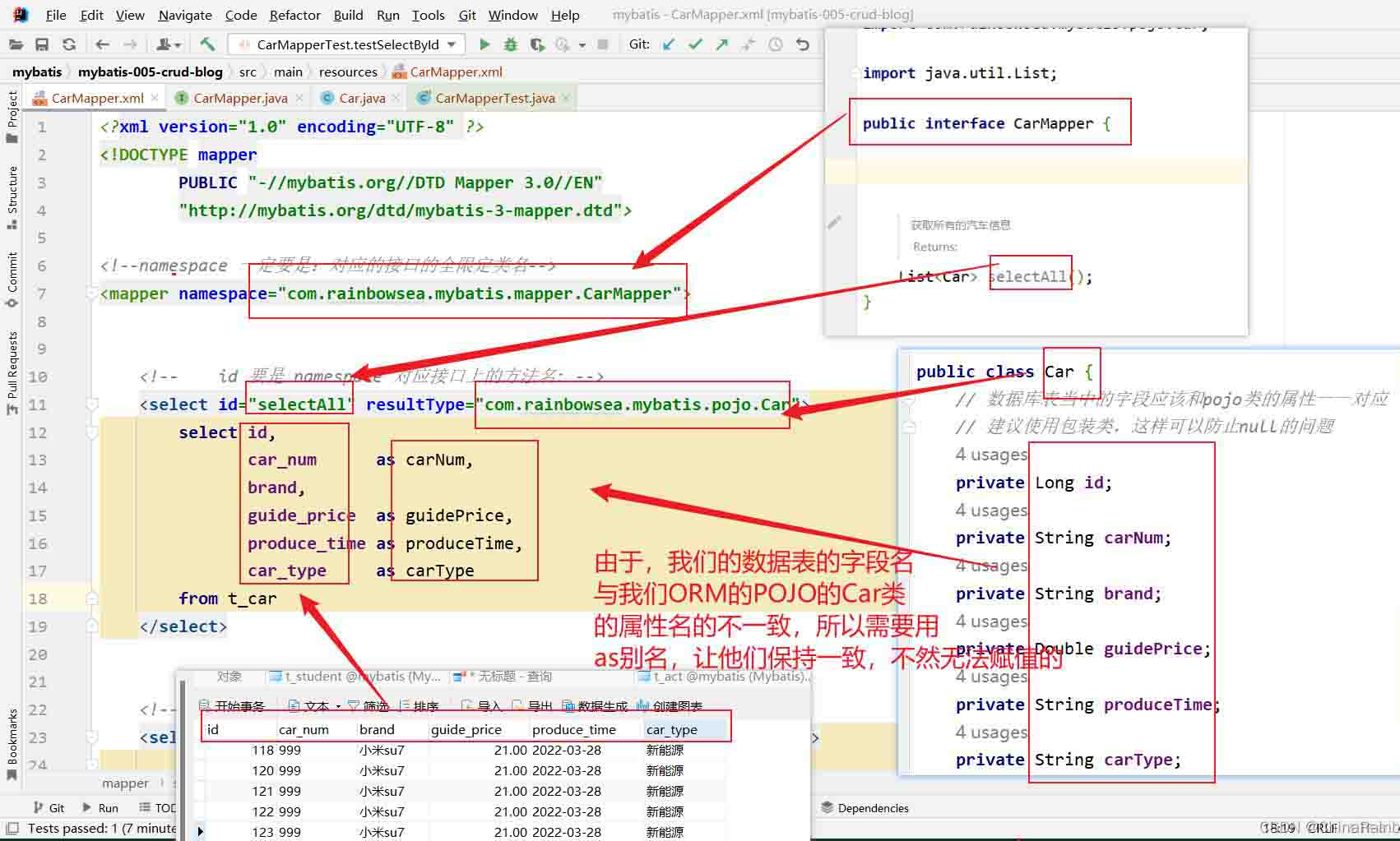This screenshot has height=841, width=1400.
Task: Open the Commit tool window sidebar
Action: (12, 280)
